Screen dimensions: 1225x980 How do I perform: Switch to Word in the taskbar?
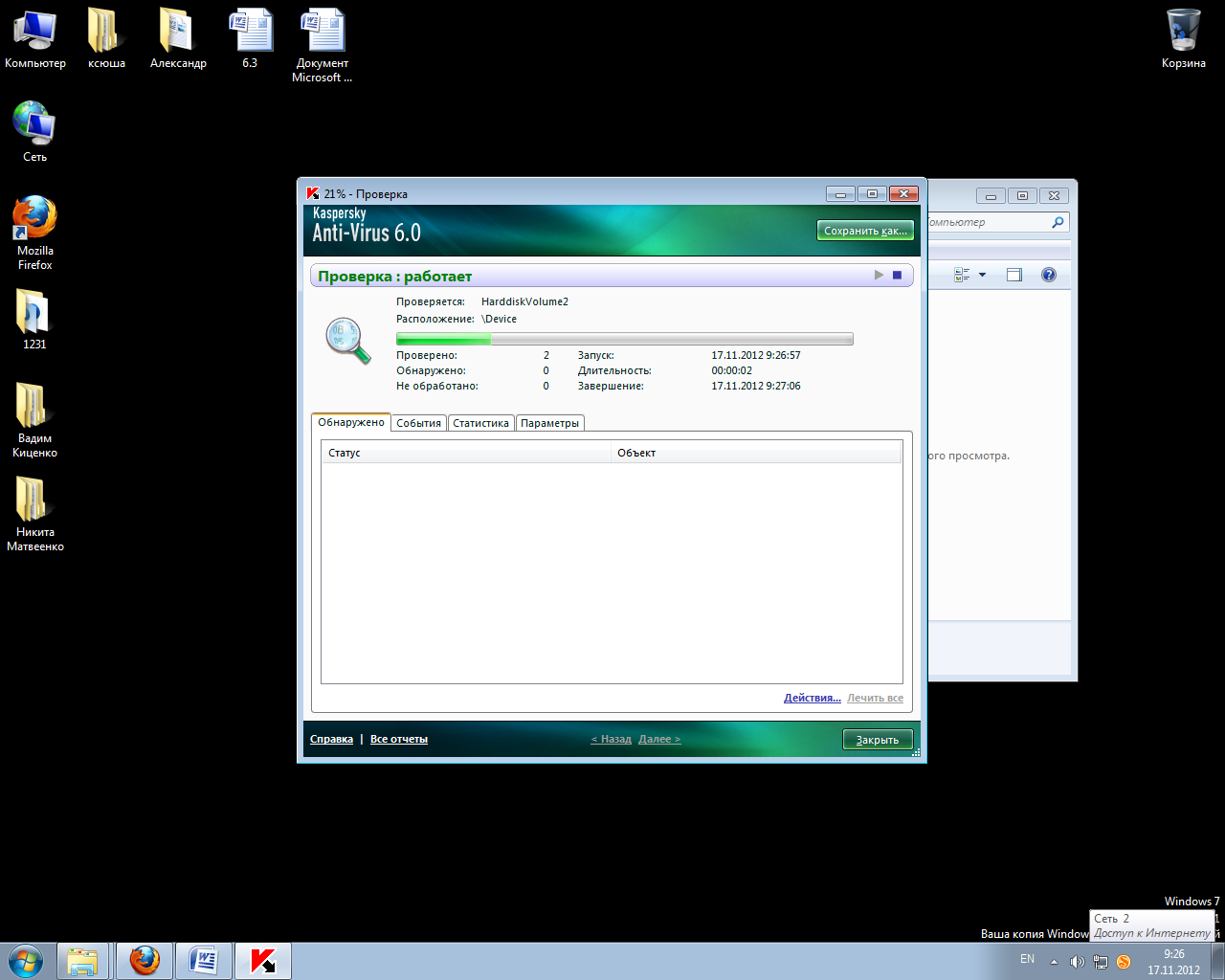(x=204, y=960)
